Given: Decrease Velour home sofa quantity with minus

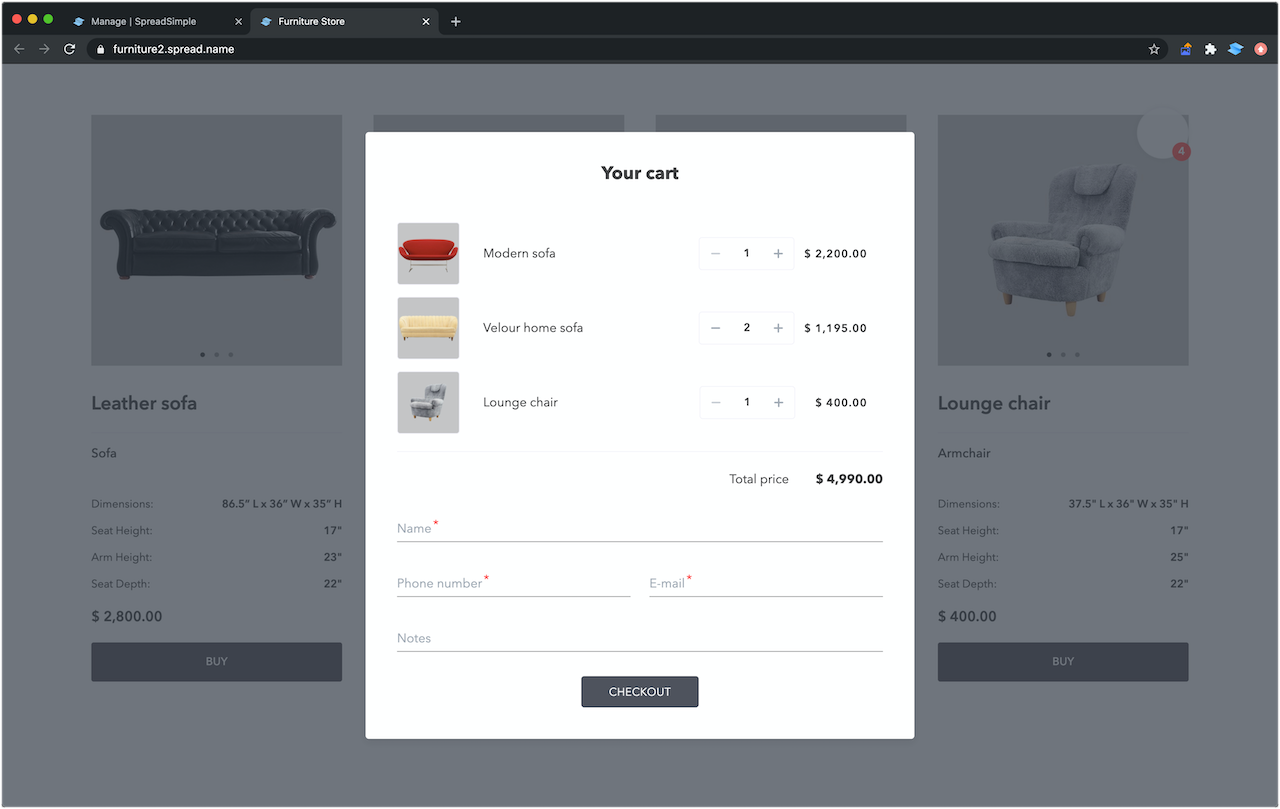Looking at the screenshot, I should click(x=715, y=327).
